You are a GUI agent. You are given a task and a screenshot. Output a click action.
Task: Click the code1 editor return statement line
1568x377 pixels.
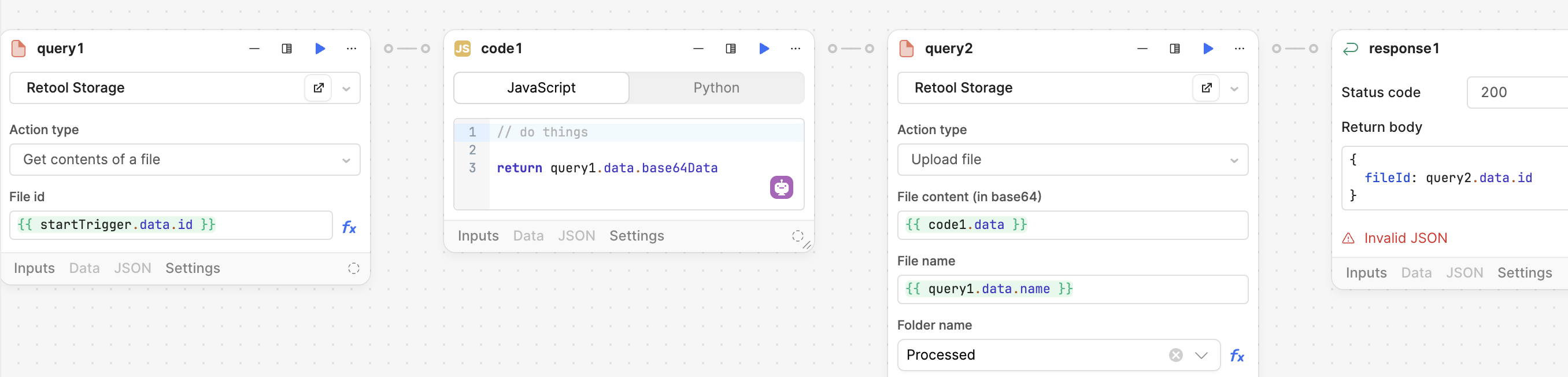click(x=608, y=168)
